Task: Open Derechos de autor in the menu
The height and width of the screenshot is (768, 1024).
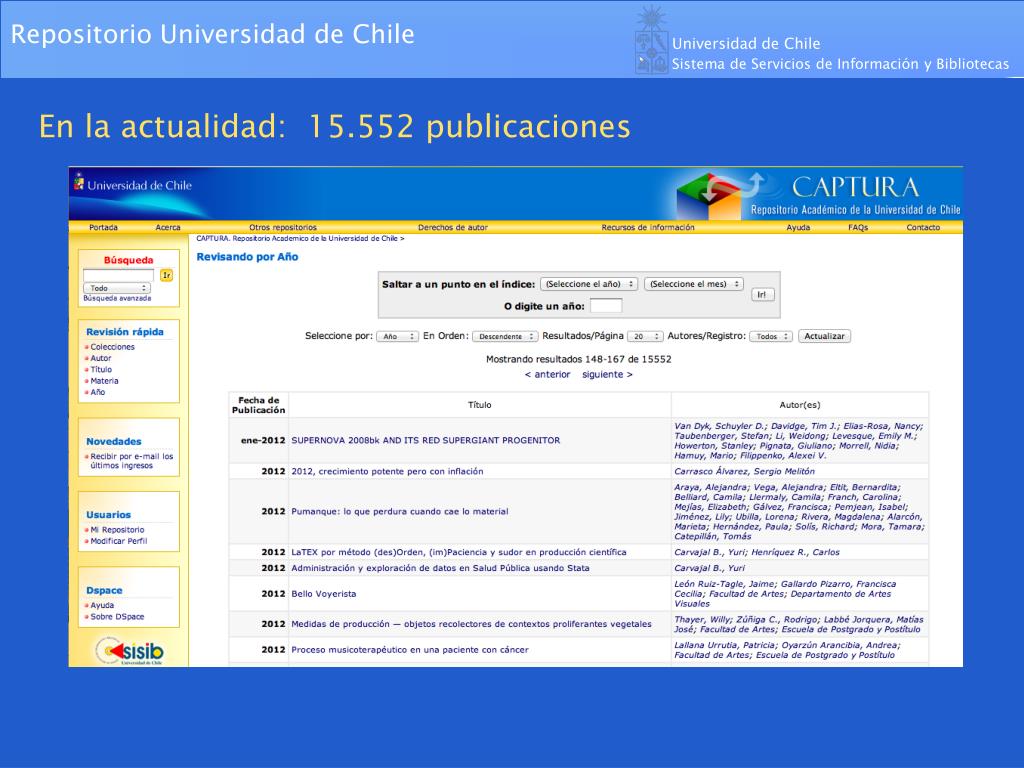Action: tap(453, 227)
